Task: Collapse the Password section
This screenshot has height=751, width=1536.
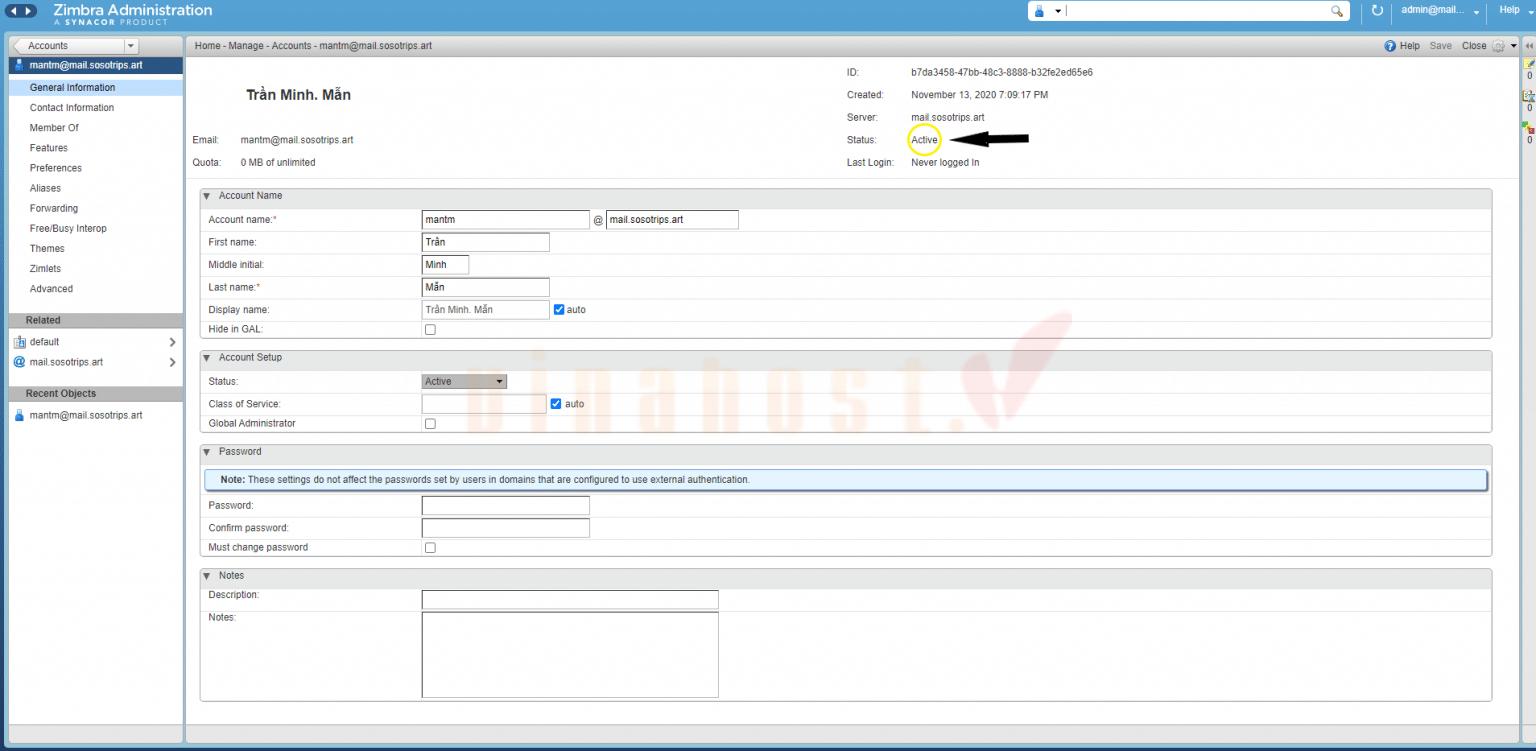Action: [207, 452]
